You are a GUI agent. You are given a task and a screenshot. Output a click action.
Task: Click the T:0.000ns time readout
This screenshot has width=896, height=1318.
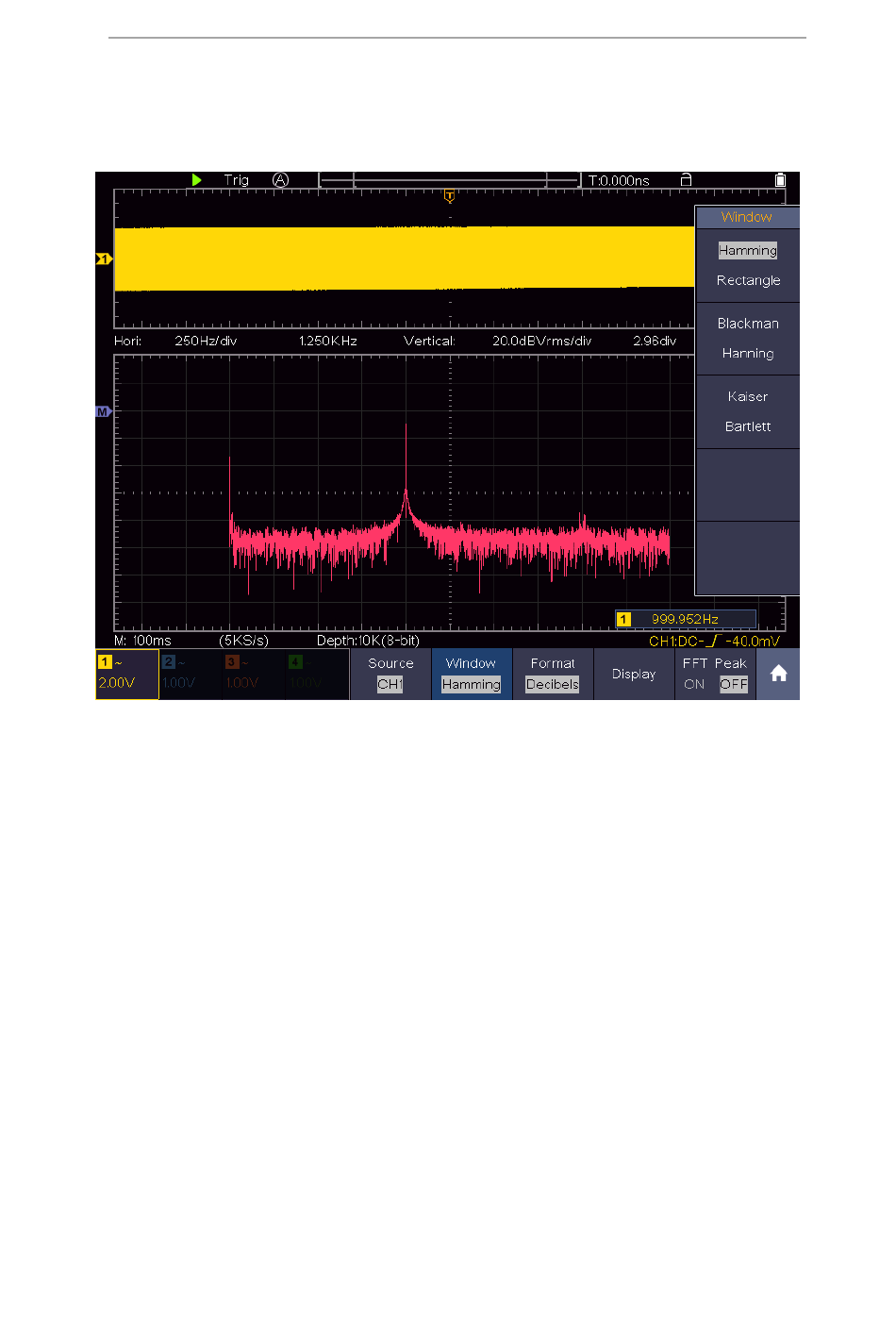coord(619,180)
